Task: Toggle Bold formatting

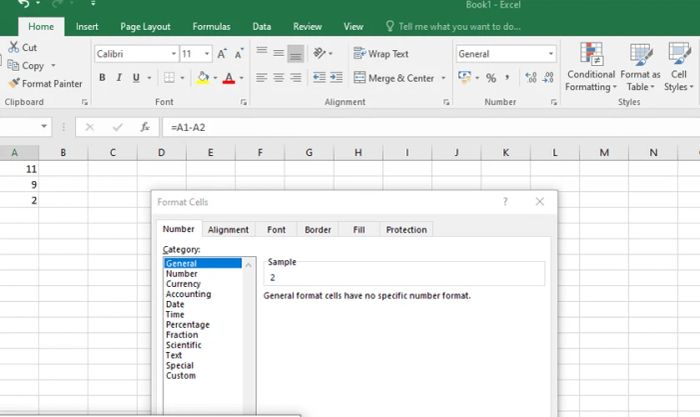Action: [102, 78]
